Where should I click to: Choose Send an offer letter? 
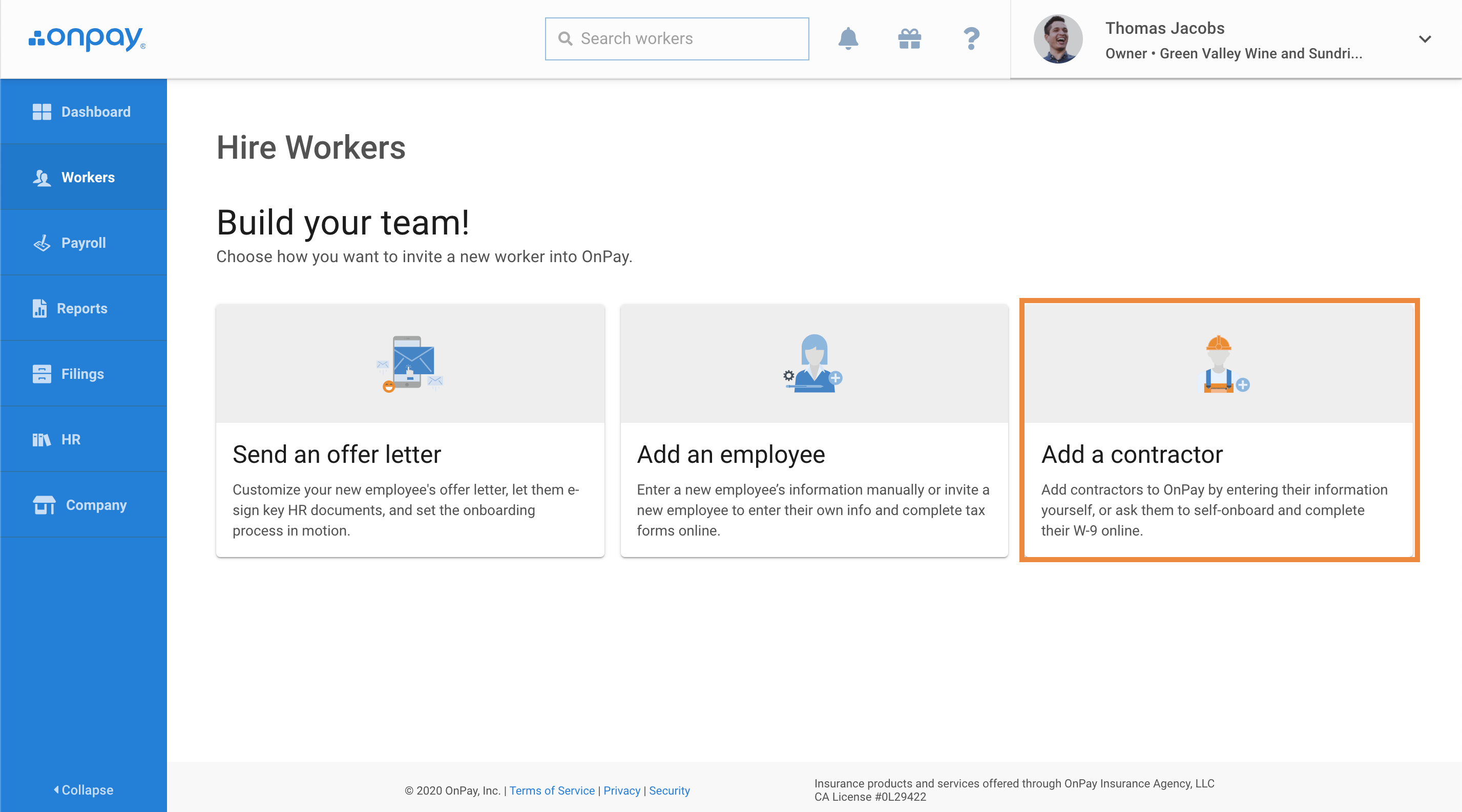[410, 431]
